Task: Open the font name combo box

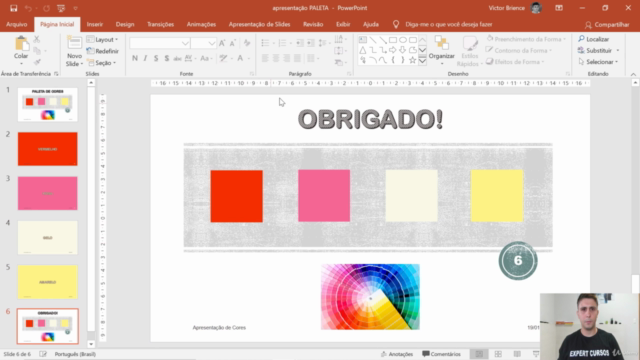Action: [x=160, y=43]
